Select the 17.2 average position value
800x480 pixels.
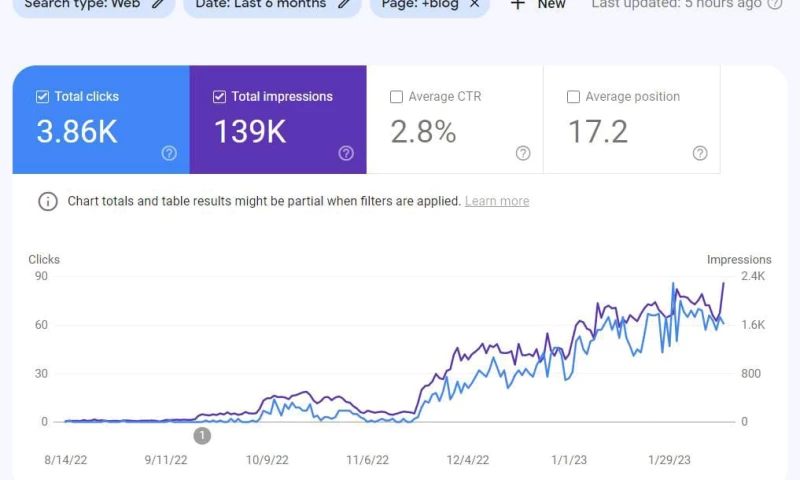tap(598, 132)
